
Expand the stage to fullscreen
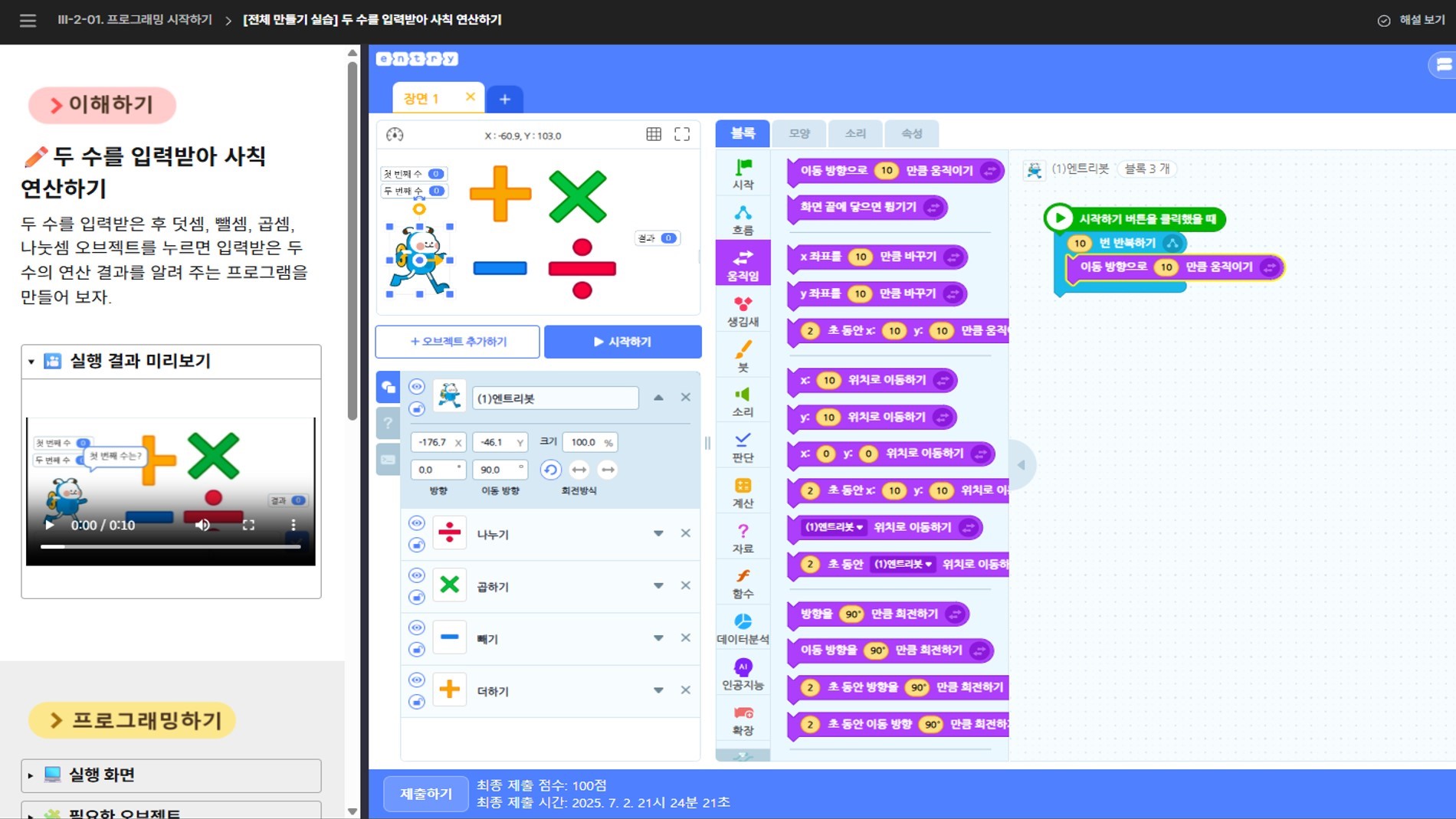(682, 135)
